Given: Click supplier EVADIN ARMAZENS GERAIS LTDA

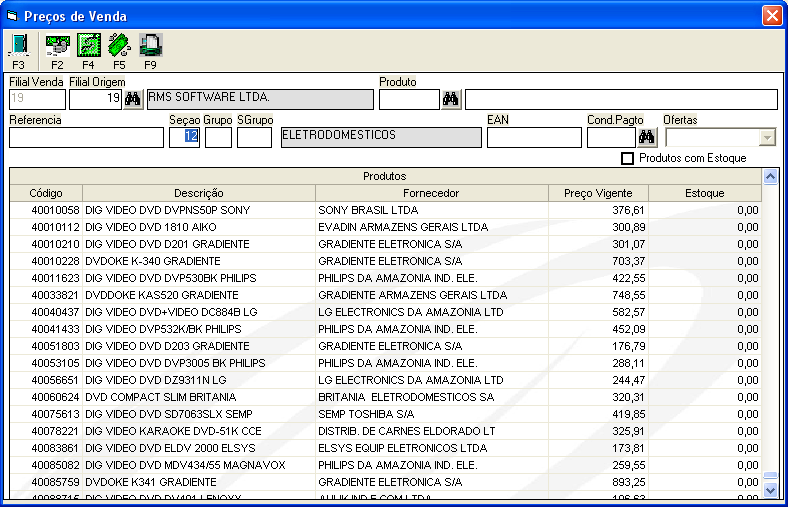Looking at the screenshot, I should [x=403, y=227].
